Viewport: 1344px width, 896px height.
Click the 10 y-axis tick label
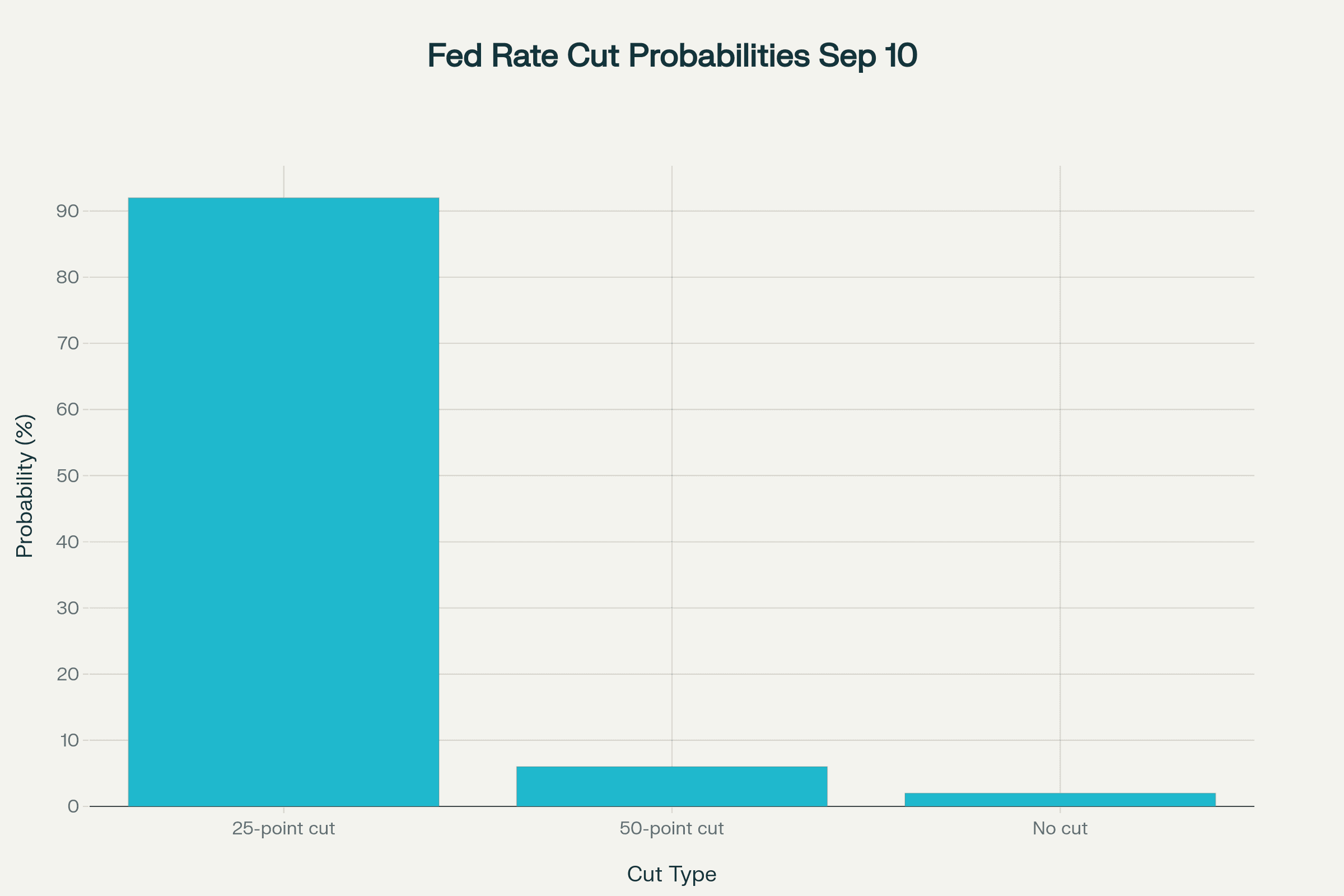point(68,740)
